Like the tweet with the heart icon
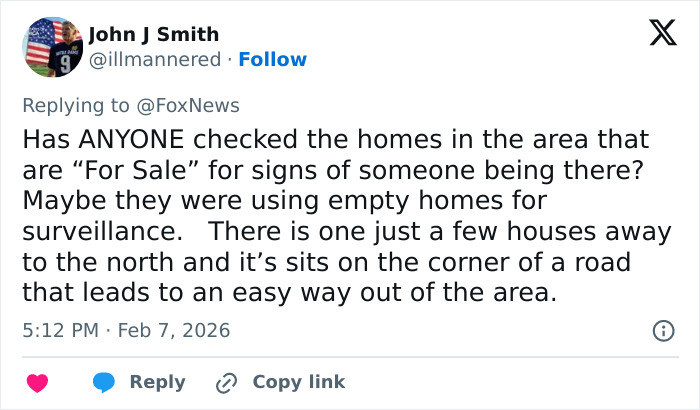 pos(37,382)
